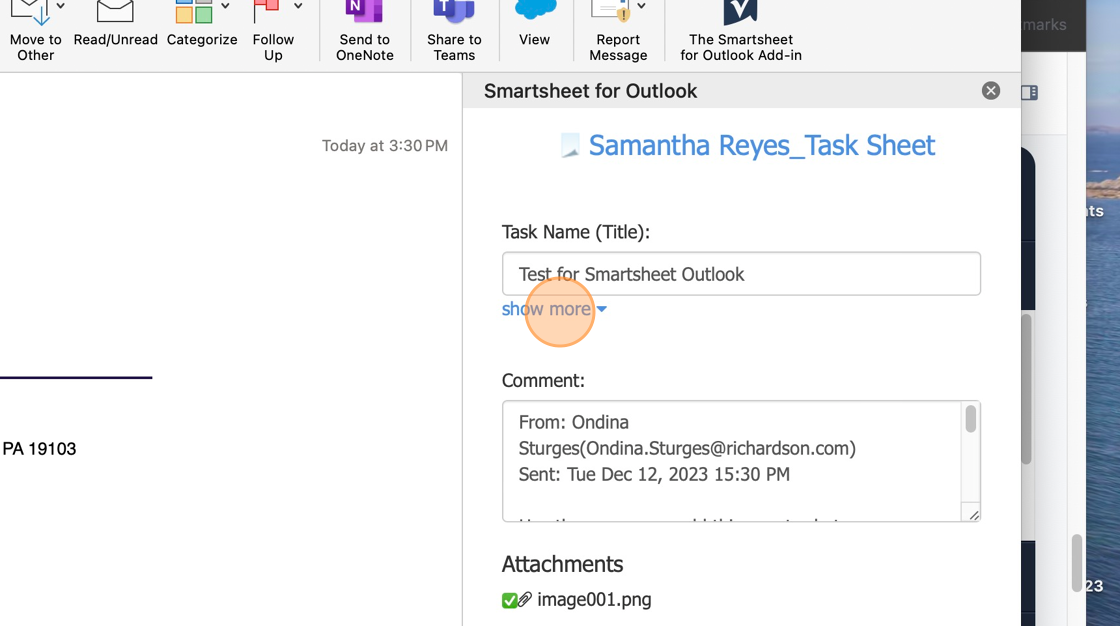Close the Smartsheet for Outlook panel
The height and width of the screenshot is (626, 1120).
point(991,91)
